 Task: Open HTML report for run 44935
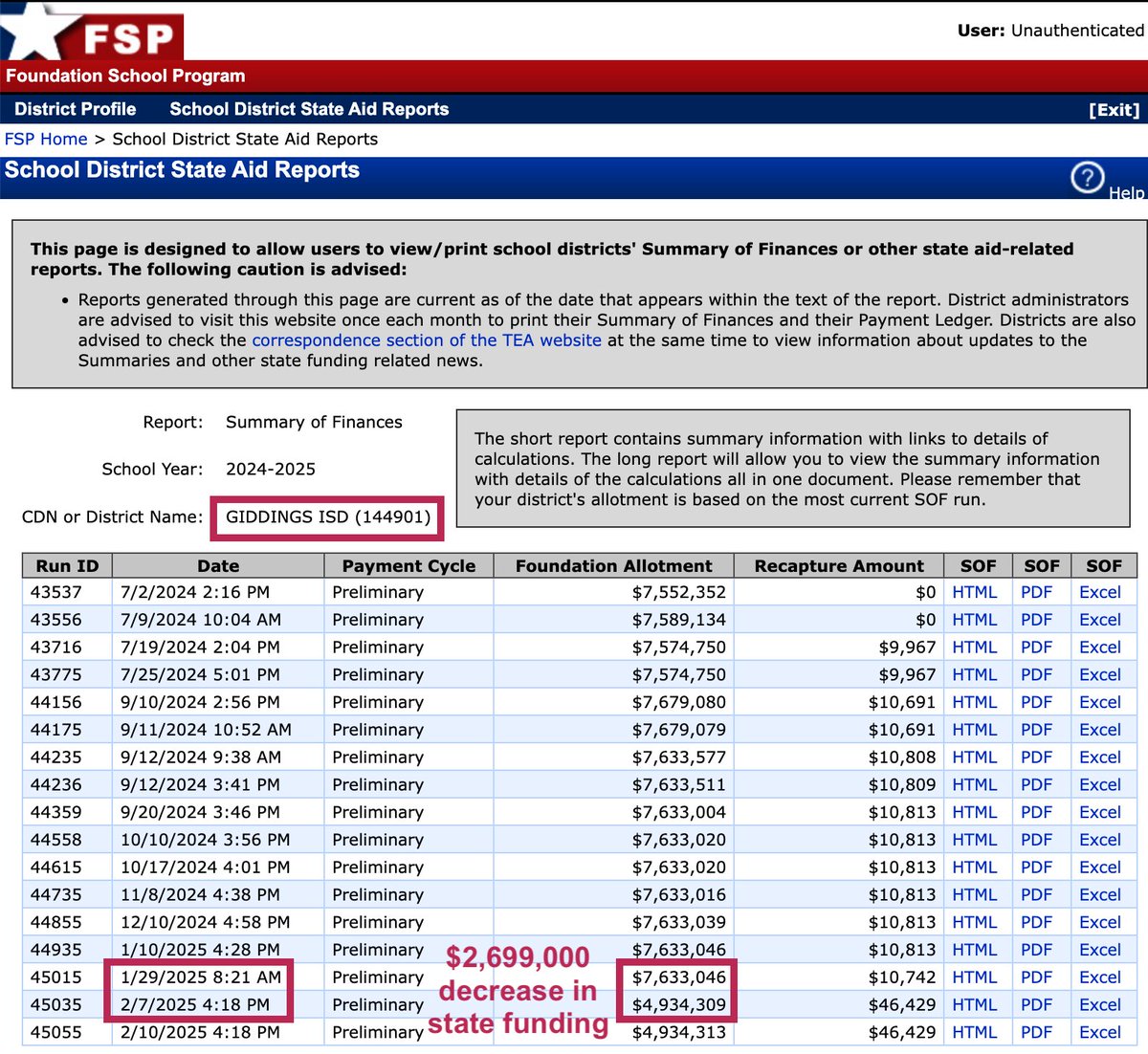[975, 950]
